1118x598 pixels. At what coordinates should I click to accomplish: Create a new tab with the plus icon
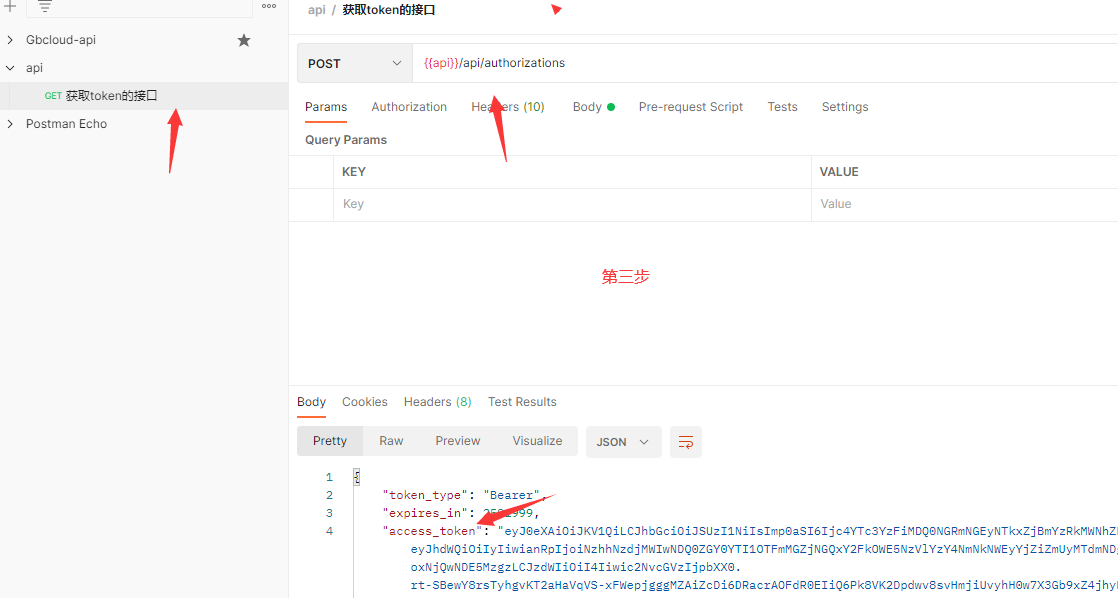coord(11,8)
